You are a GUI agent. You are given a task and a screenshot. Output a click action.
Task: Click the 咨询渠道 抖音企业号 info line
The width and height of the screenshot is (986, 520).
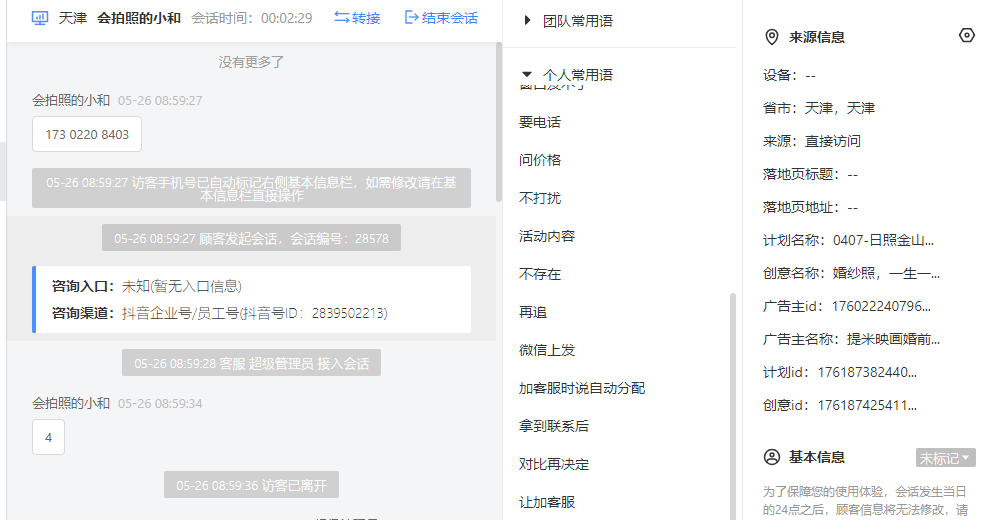pyautogui.click(x=219, y=313)
